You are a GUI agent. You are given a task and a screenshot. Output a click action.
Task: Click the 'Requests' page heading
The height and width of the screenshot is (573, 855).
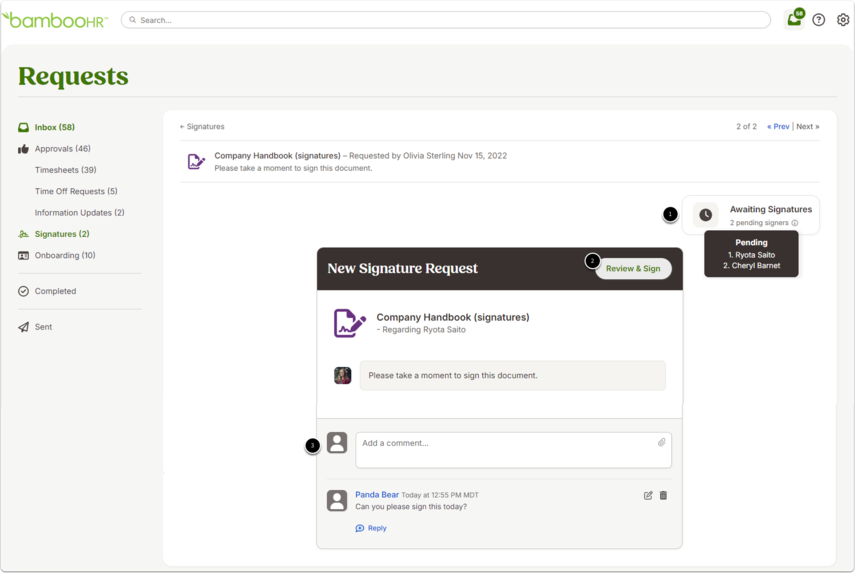coord(73,76)
